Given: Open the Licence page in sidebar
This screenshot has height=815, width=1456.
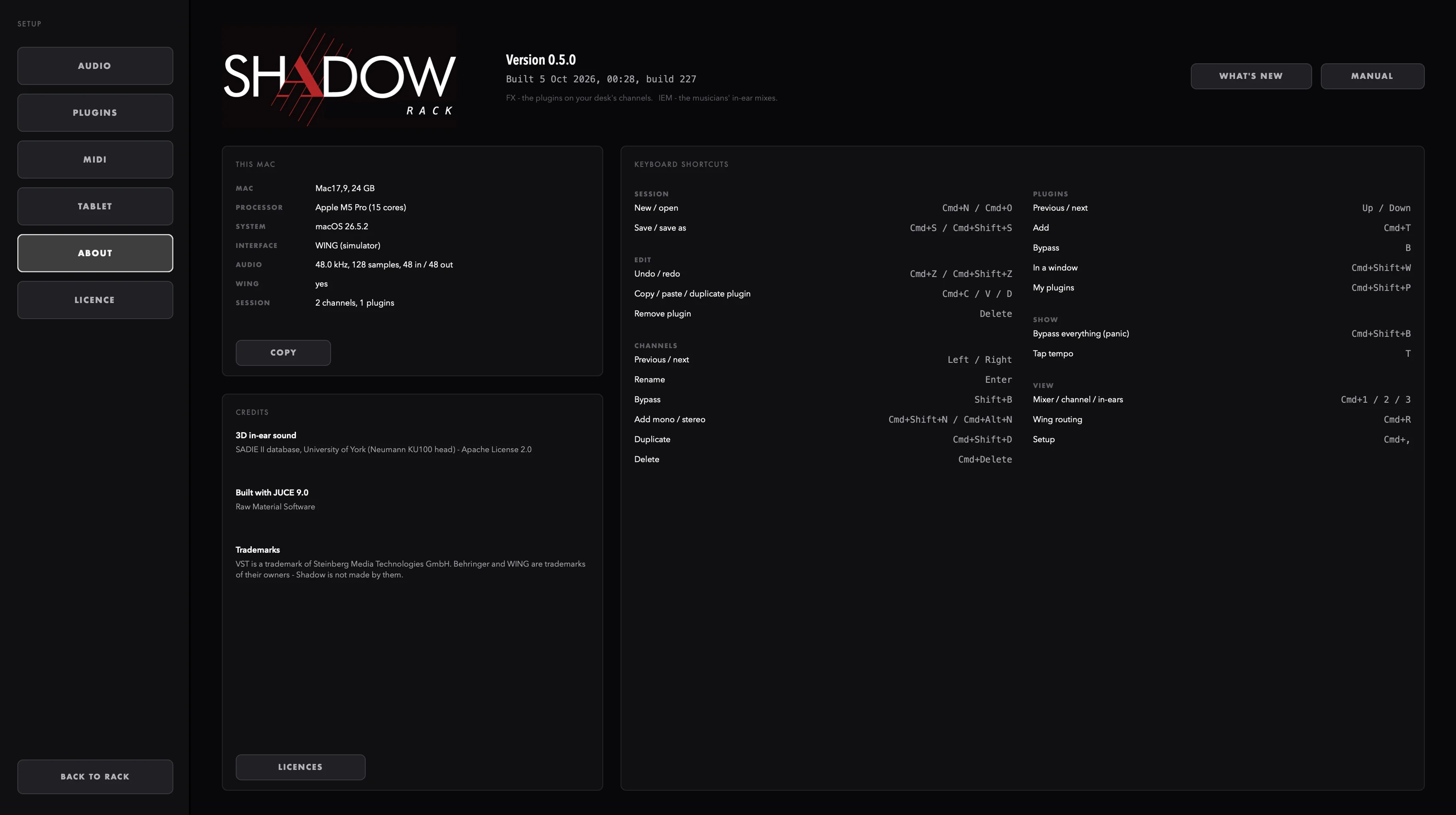Looking at the screenshot, I should coord(95,300).
